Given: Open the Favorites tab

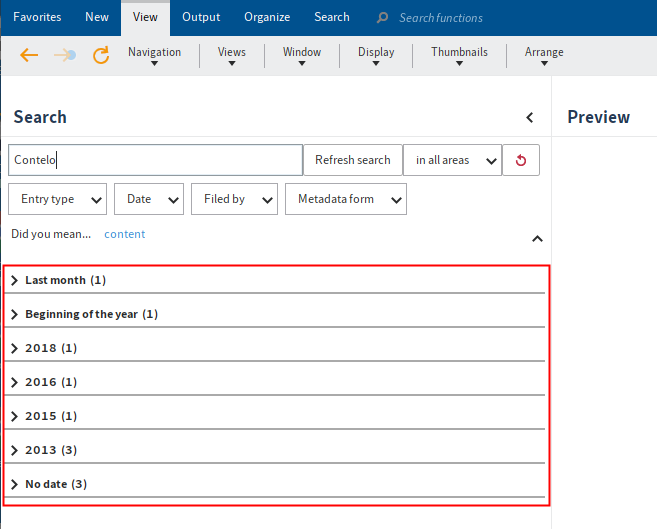Looking at the screenshot, I should click(37, 17).
